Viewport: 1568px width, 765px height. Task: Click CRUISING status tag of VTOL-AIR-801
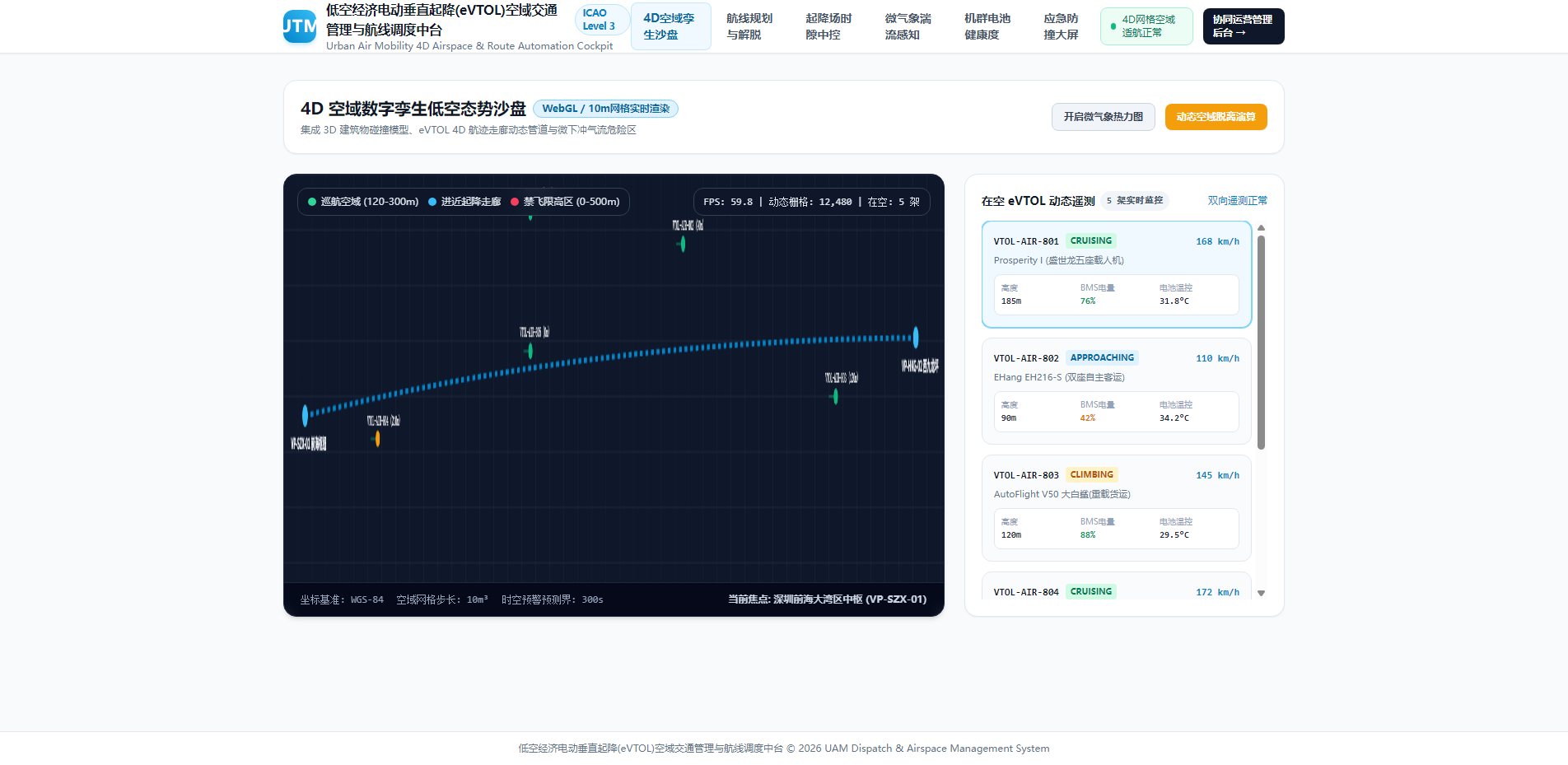tap(1091, 241)
